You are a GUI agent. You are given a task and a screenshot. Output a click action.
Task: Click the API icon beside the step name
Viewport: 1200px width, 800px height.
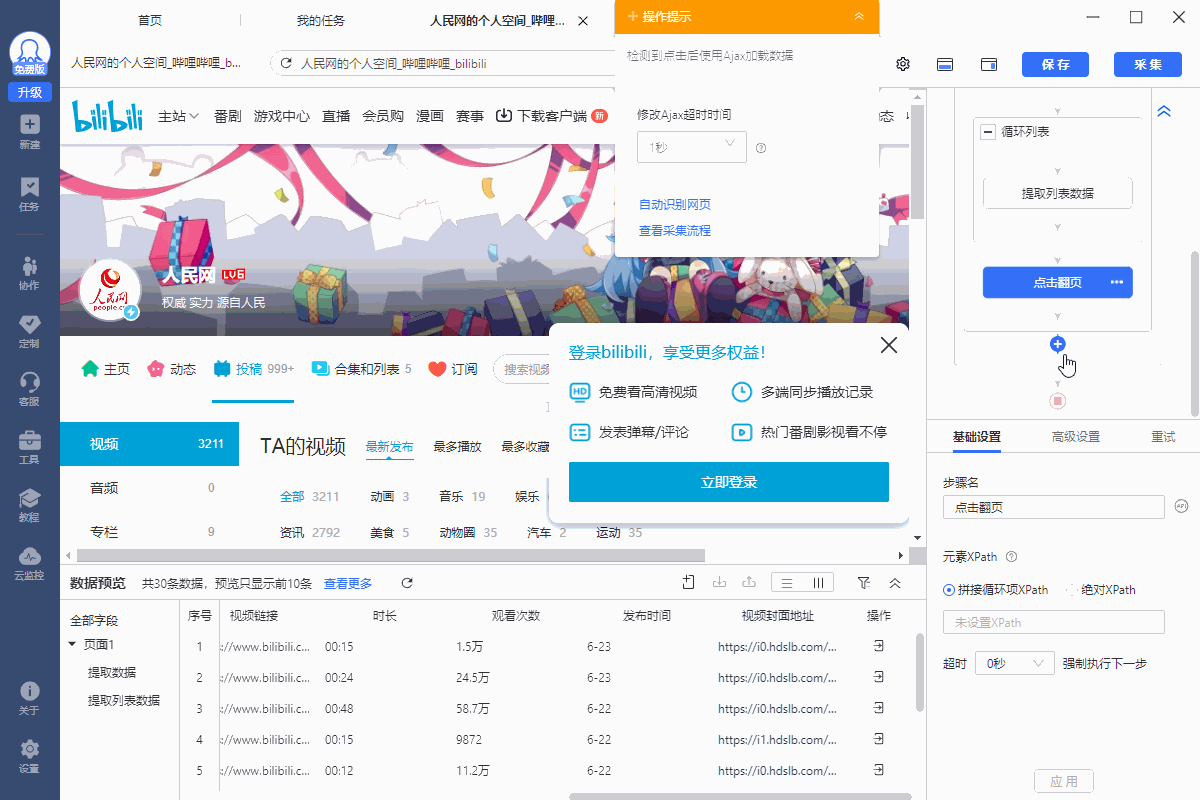tap(1182, 507)
